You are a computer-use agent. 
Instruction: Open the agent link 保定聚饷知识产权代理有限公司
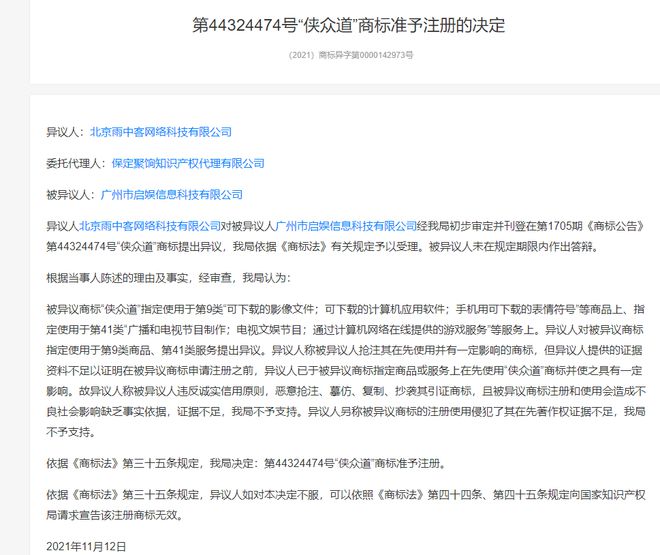click(188, 163)
